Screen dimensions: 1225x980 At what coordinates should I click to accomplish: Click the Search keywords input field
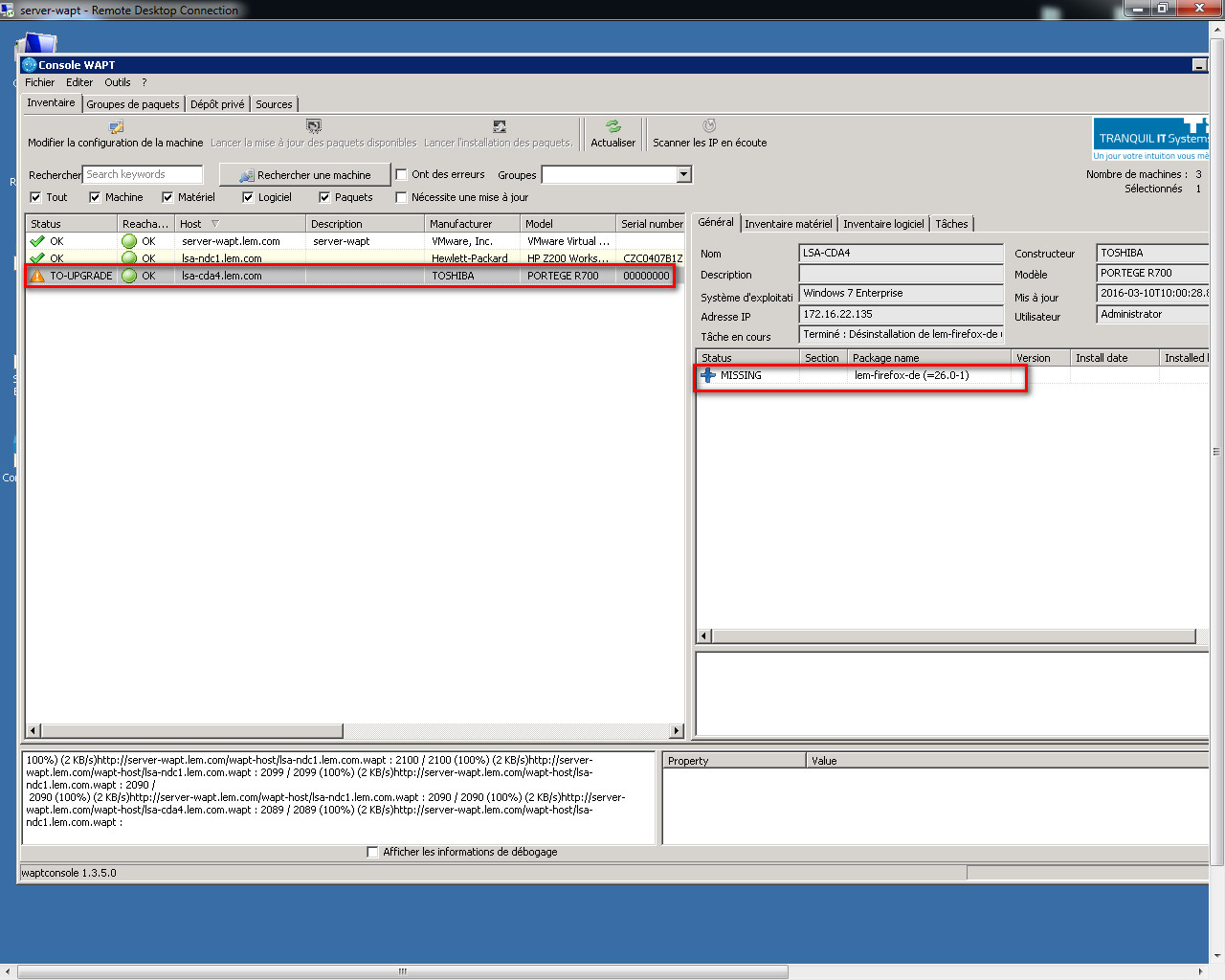143,174
